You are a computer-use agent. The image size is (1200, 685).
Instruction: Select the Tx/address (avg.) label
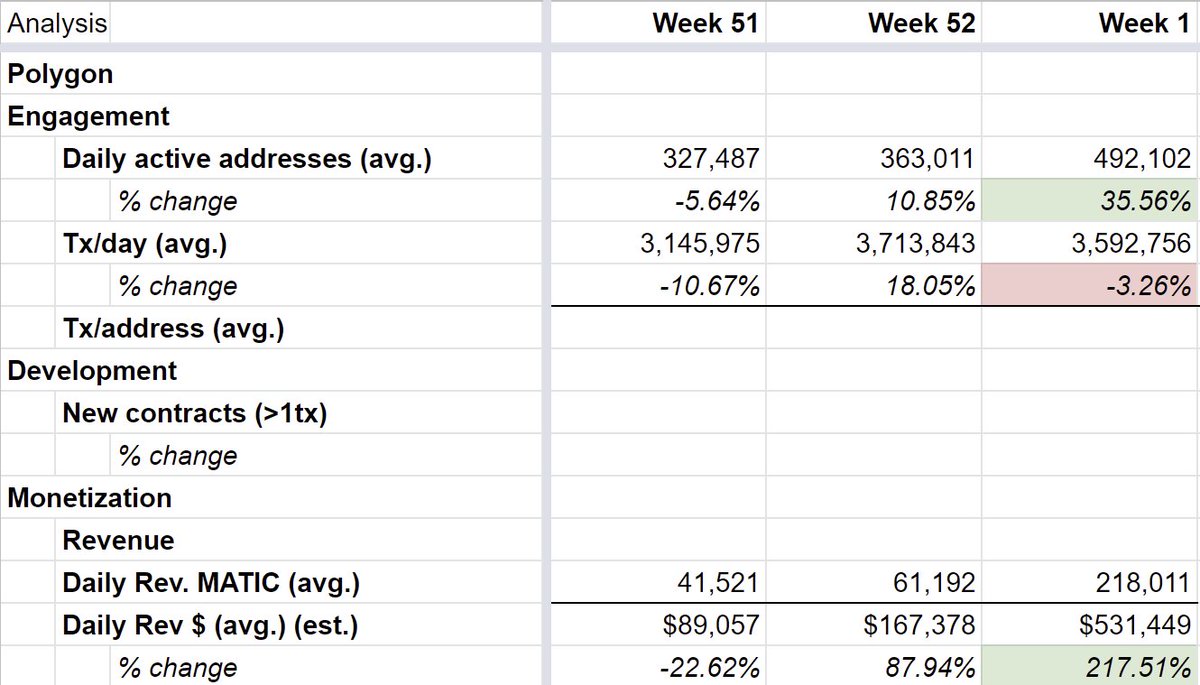(173, 329)
